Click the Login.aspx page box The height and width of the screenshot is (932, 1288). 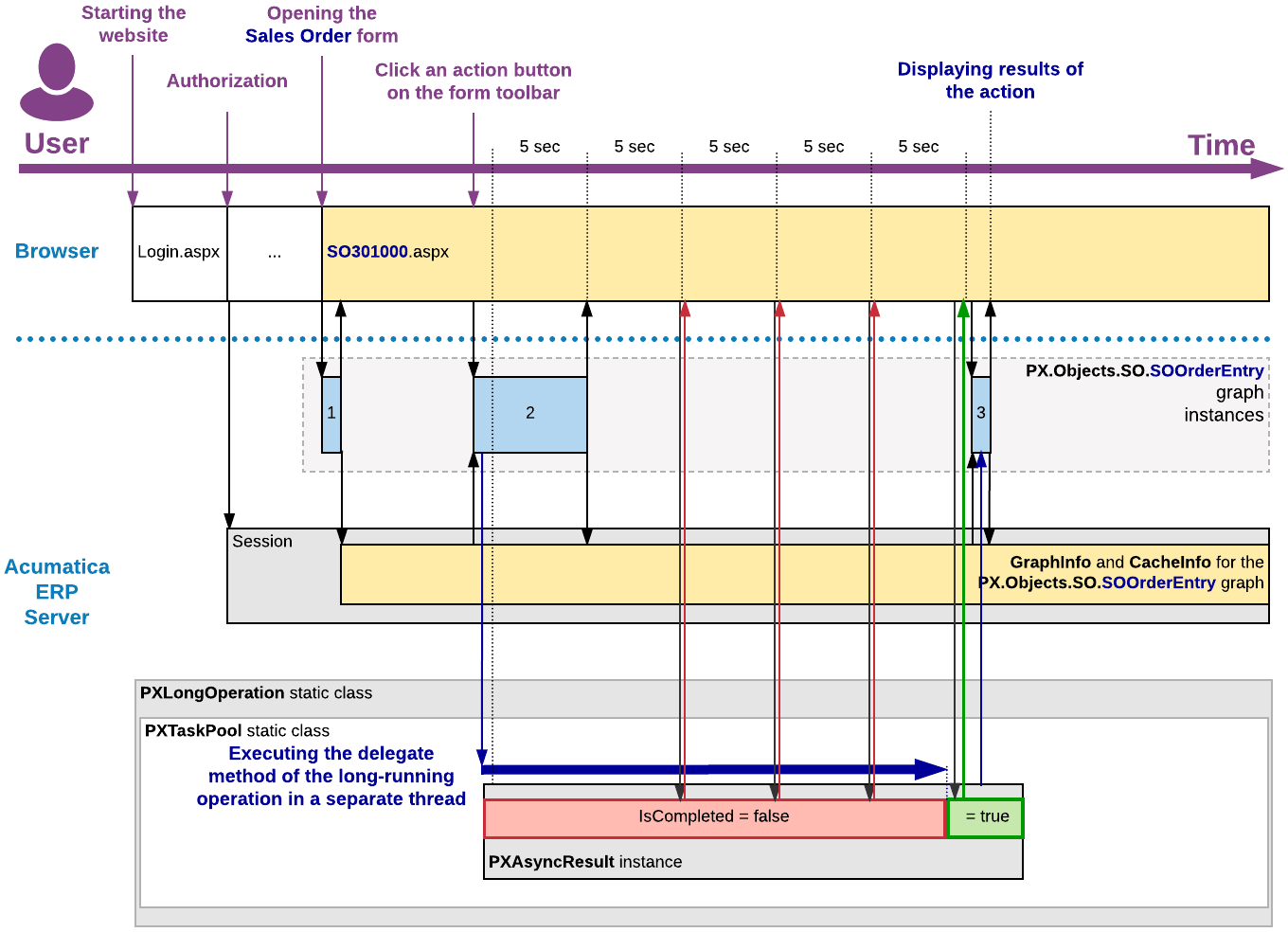(x=180, y=254)
